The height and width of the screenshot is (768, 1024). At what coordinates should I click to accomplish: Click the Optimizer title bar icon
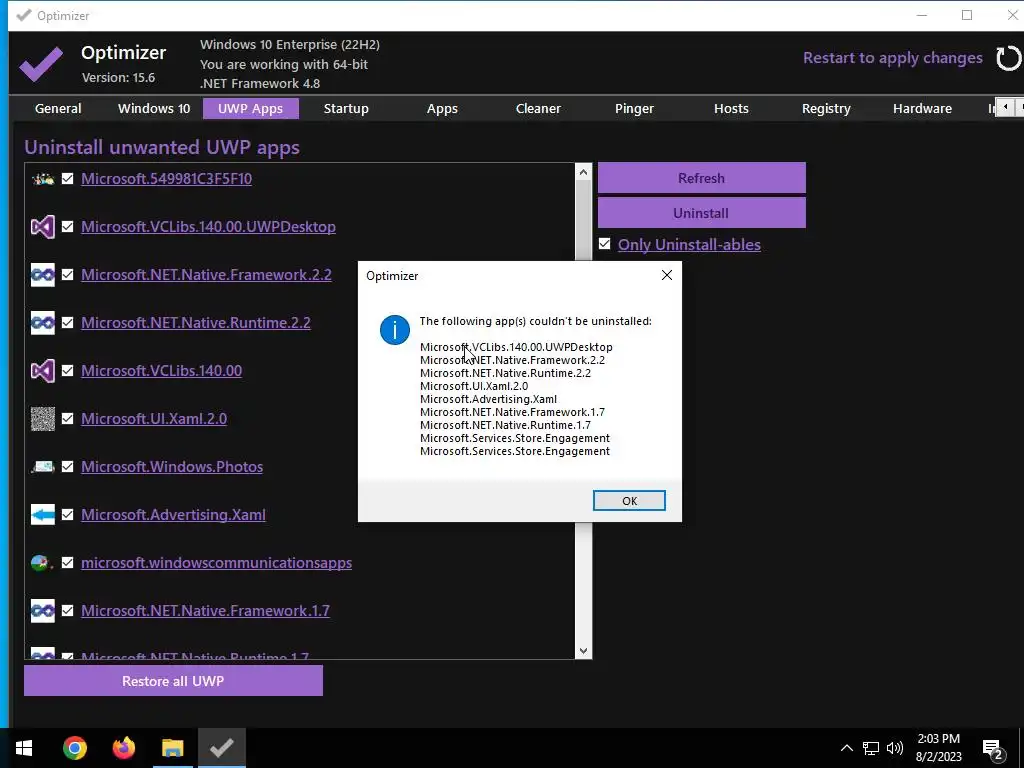point(24,16)
